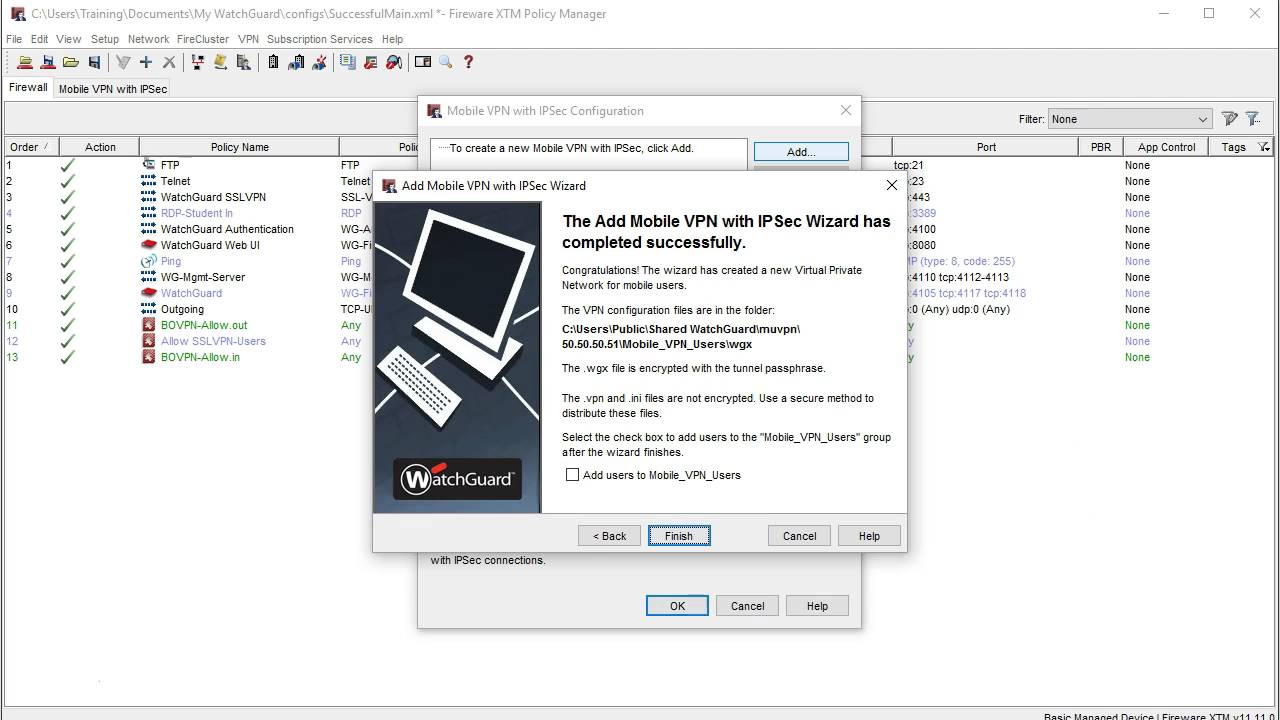Image resolution: width=1280 pixels, height=720 pixels.
Task: Click the network configuration toolbar icon
Action: point(198,62)
